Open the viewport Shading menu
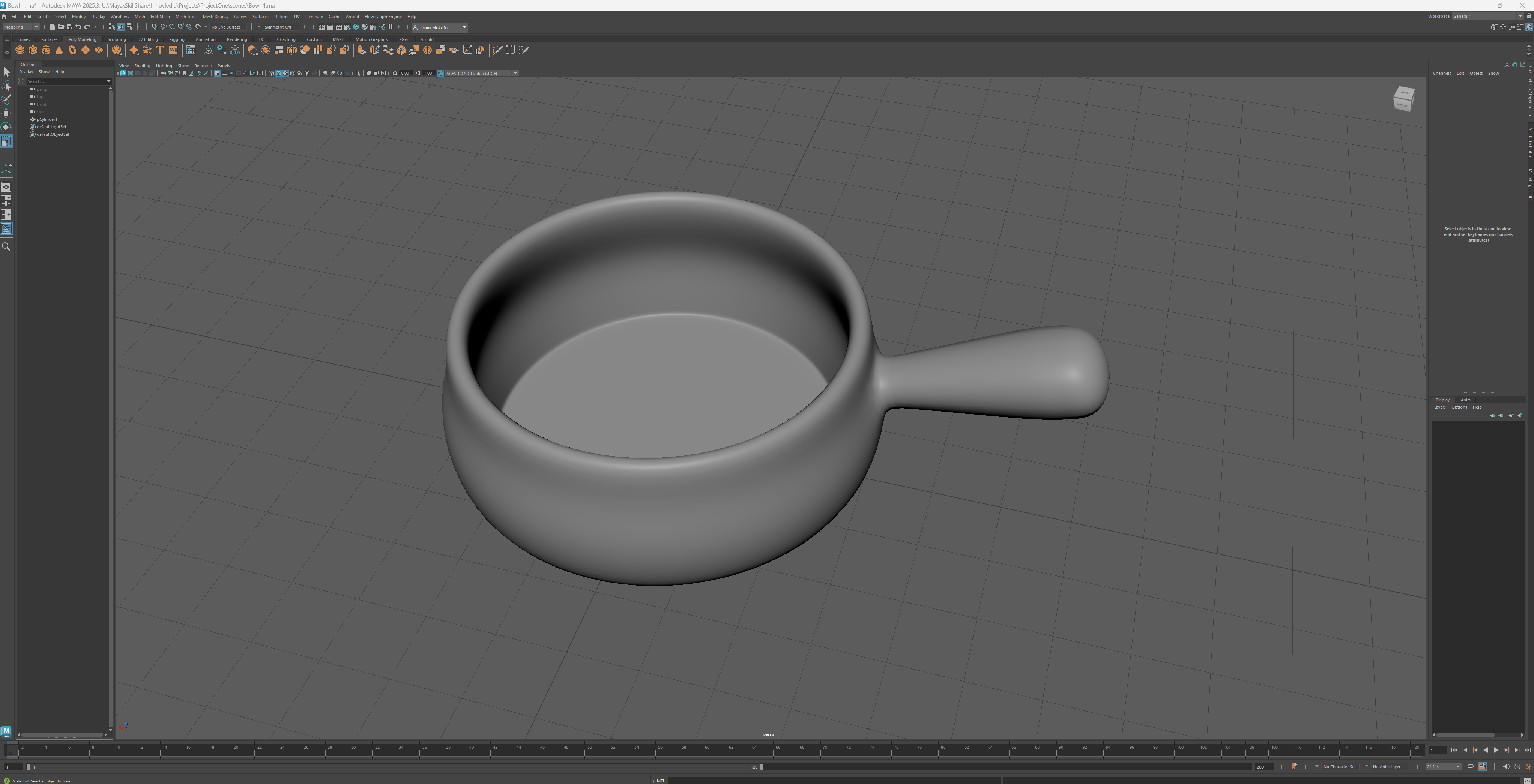The width and height of the screenshot is (1534, 784). point(142,66)
